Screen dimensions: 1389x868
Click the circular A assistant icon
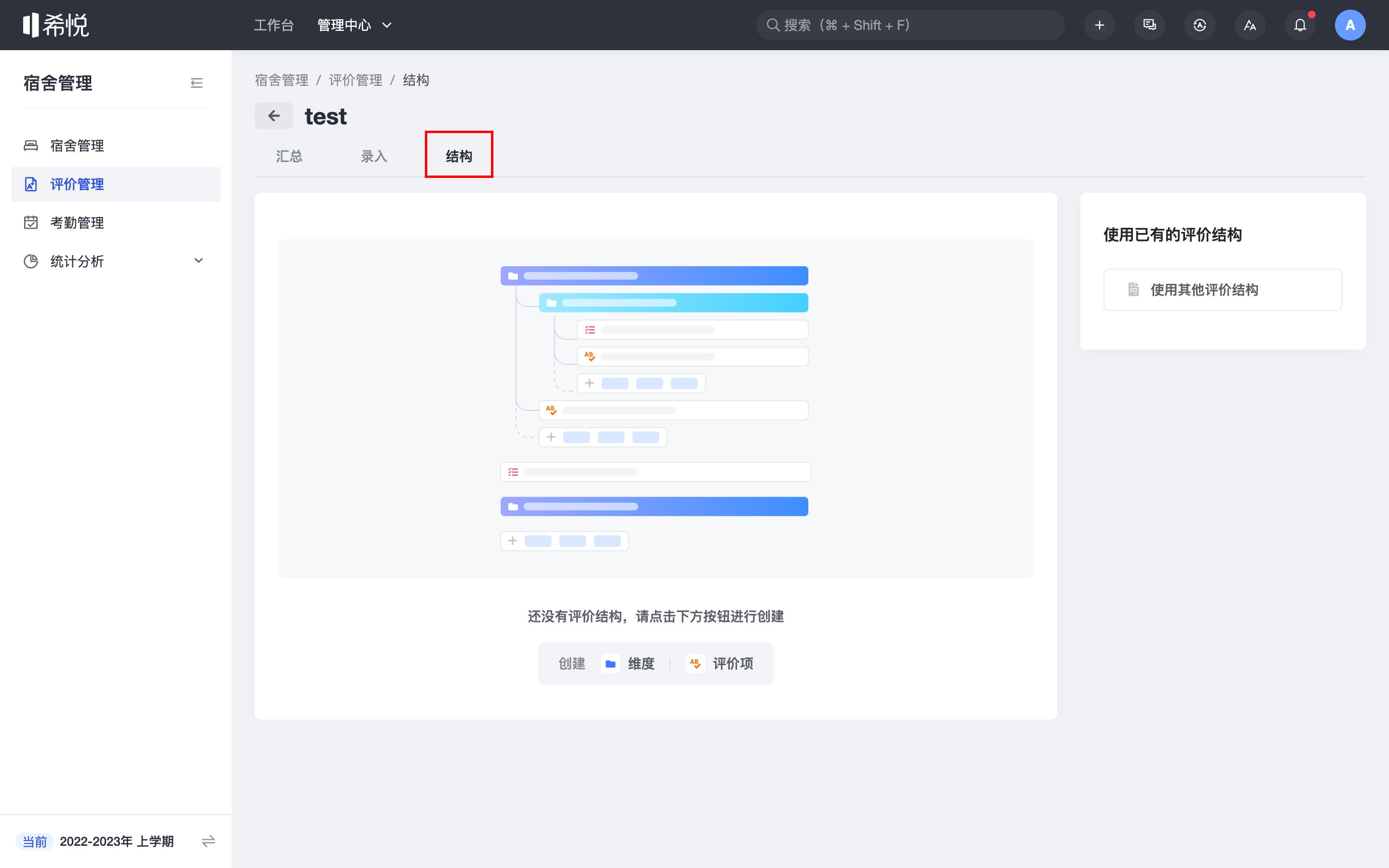(1199, 25)
